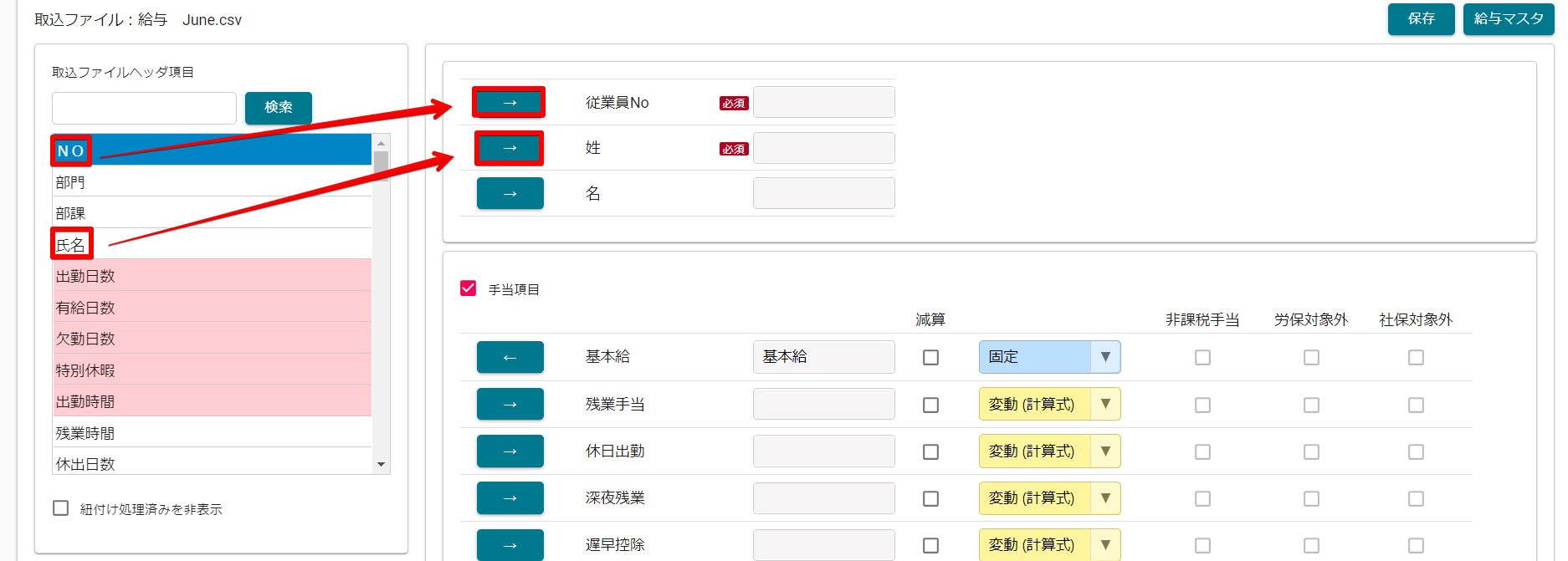Click the 保存 button
The height and width of the screenshot is (561, 1568).
pyautogui.click(x=1421, y=18)
